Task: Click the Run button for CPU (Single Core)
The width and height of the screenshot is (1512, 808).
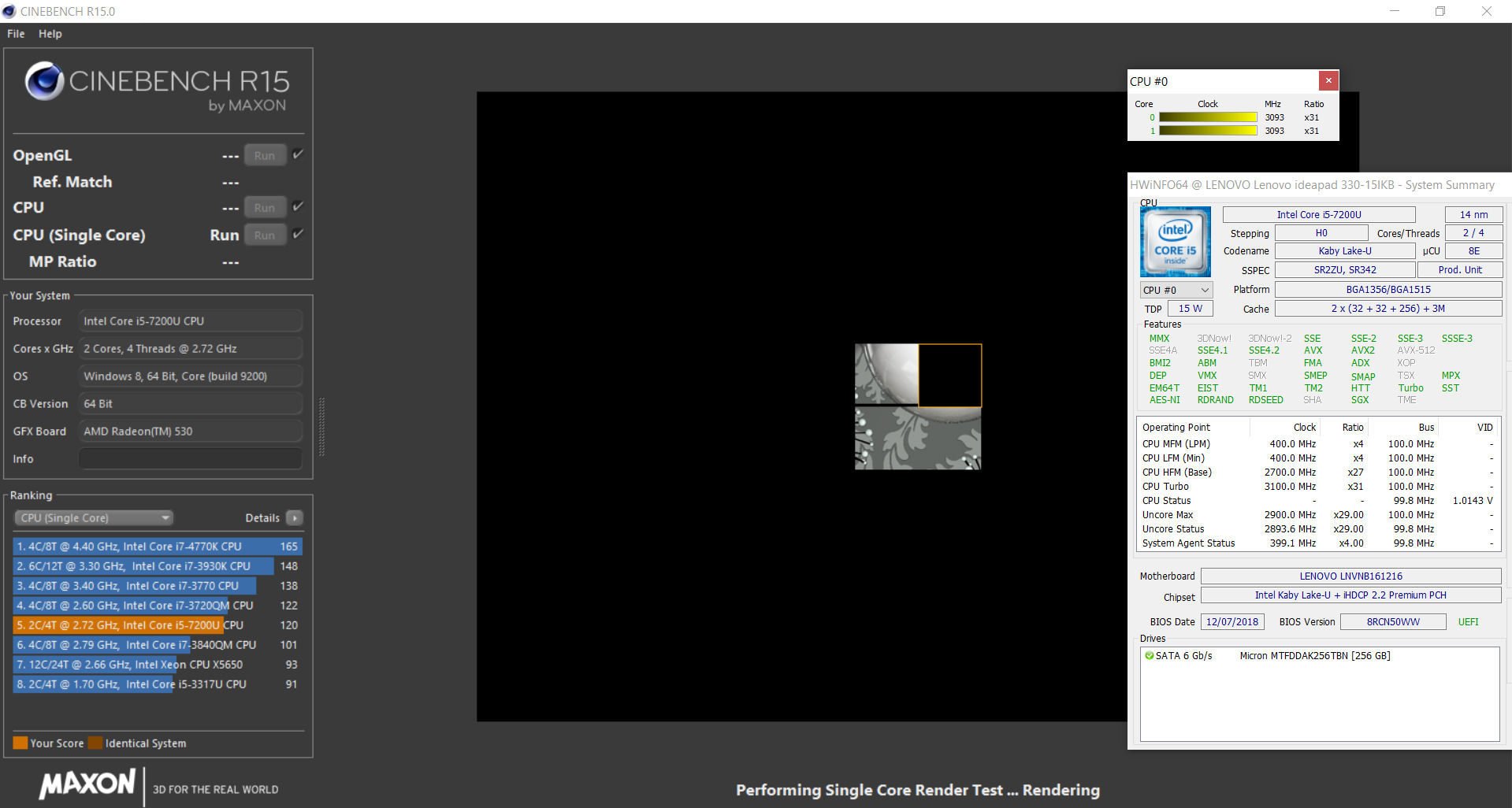Action: (265, 235)
